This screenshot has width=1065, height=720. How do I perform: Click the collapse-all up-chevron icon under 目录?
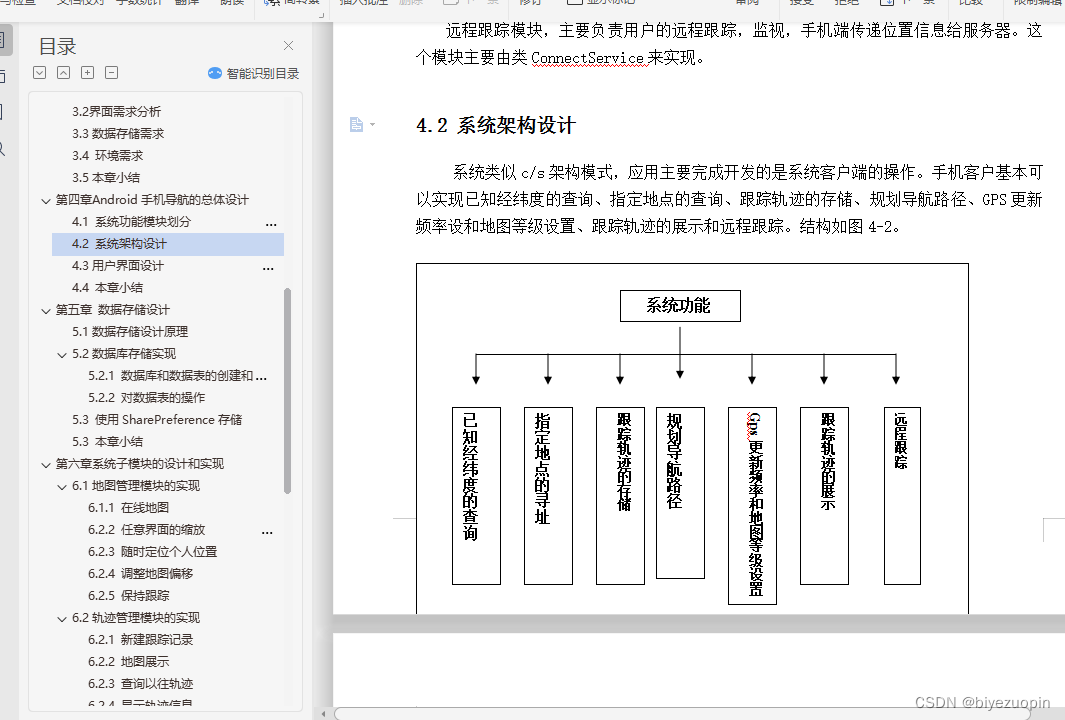(63, 73)
